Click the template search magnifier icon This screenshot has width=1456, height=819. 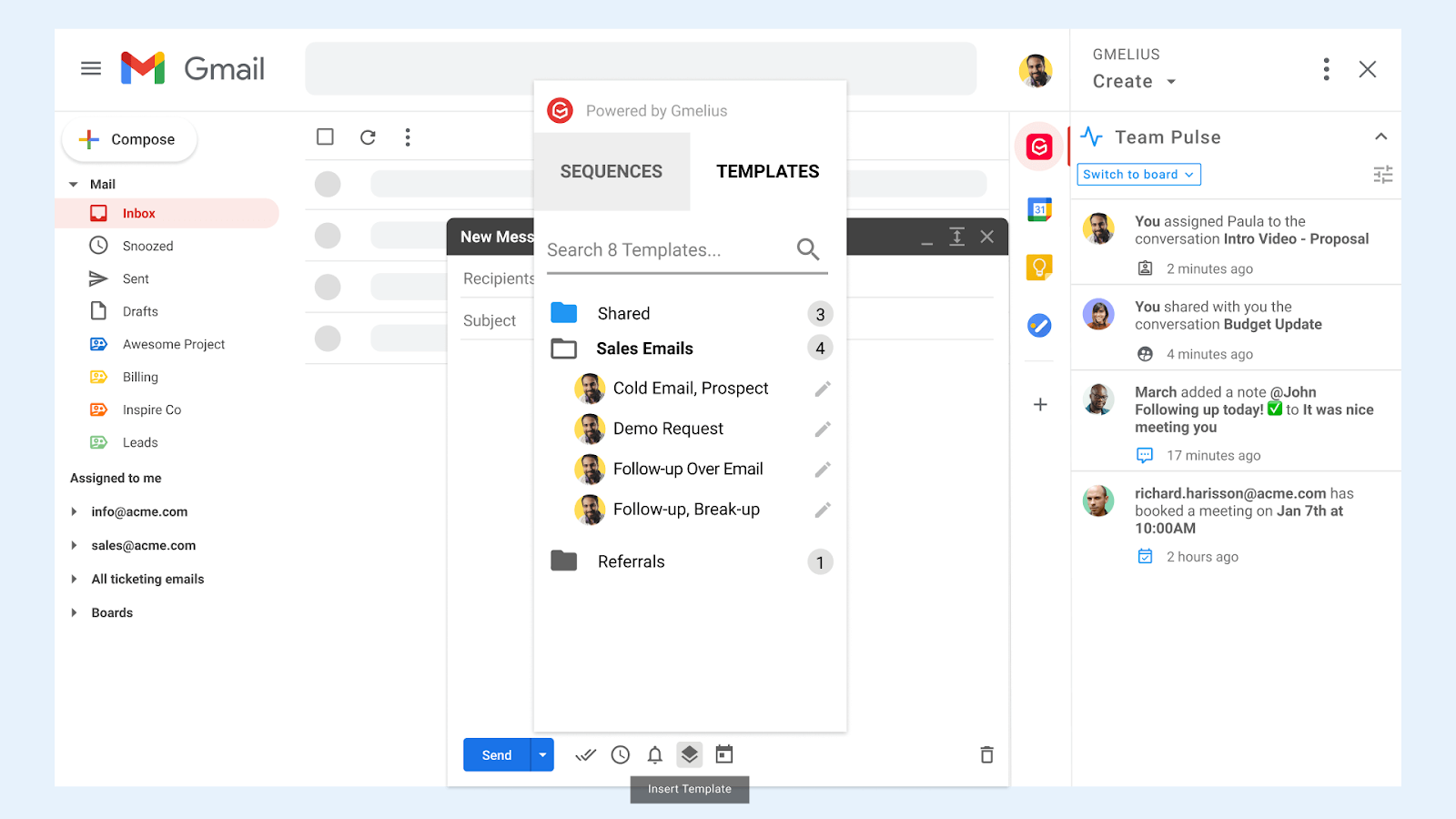click(808, 249)
